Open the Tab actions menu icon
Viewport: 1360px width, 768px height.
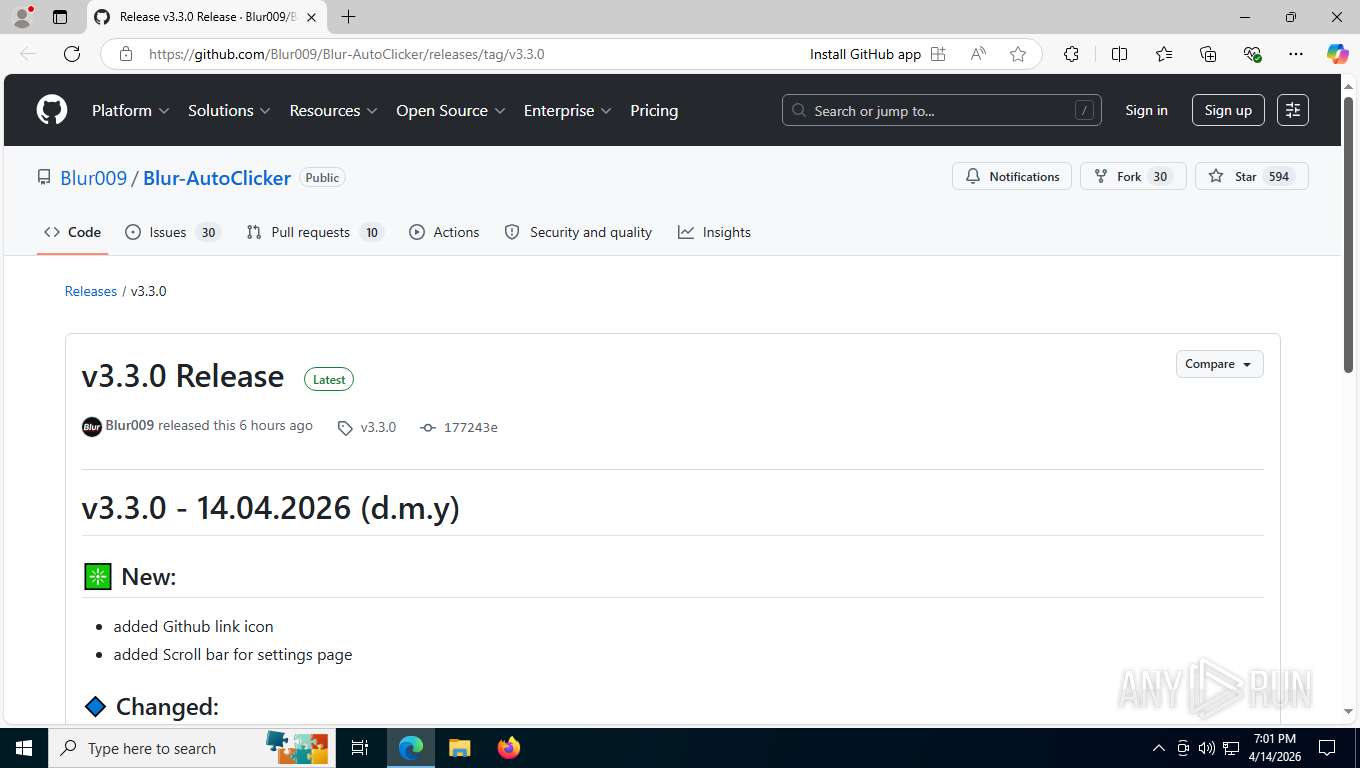click(x=60, y=17)
